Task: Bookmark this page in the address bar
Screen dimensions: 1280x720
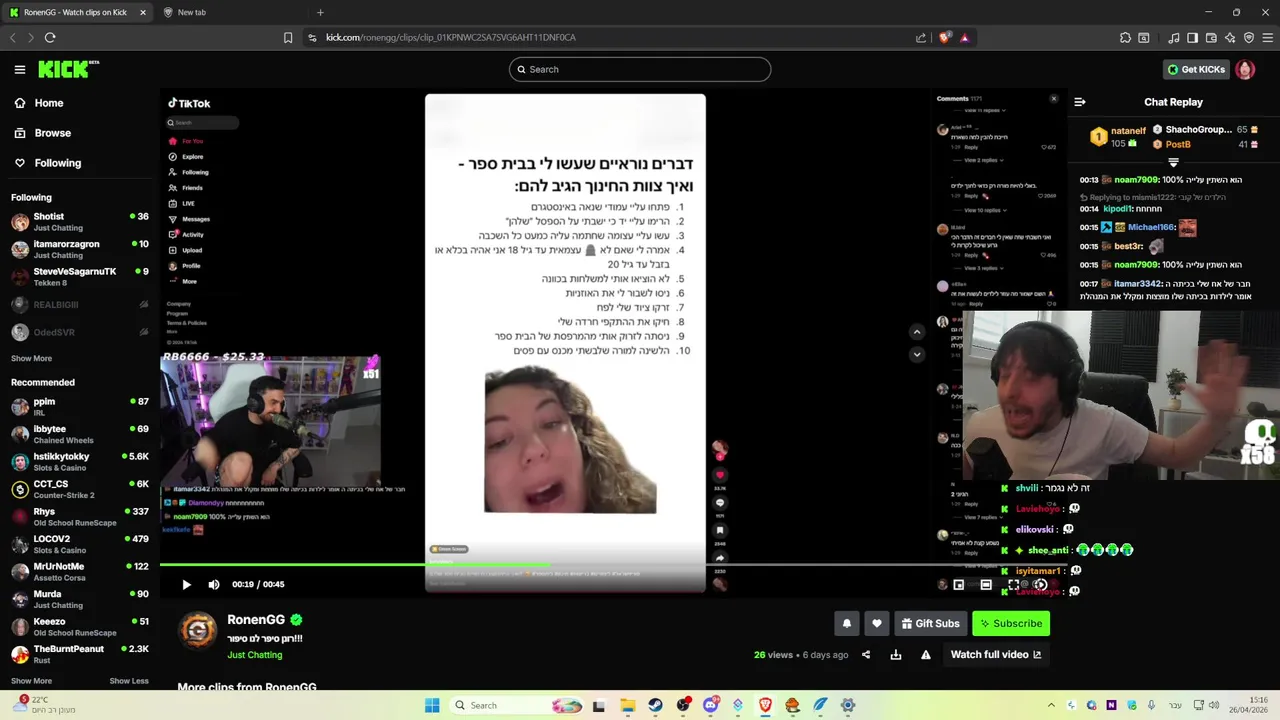Action: [x=288, y=37]
